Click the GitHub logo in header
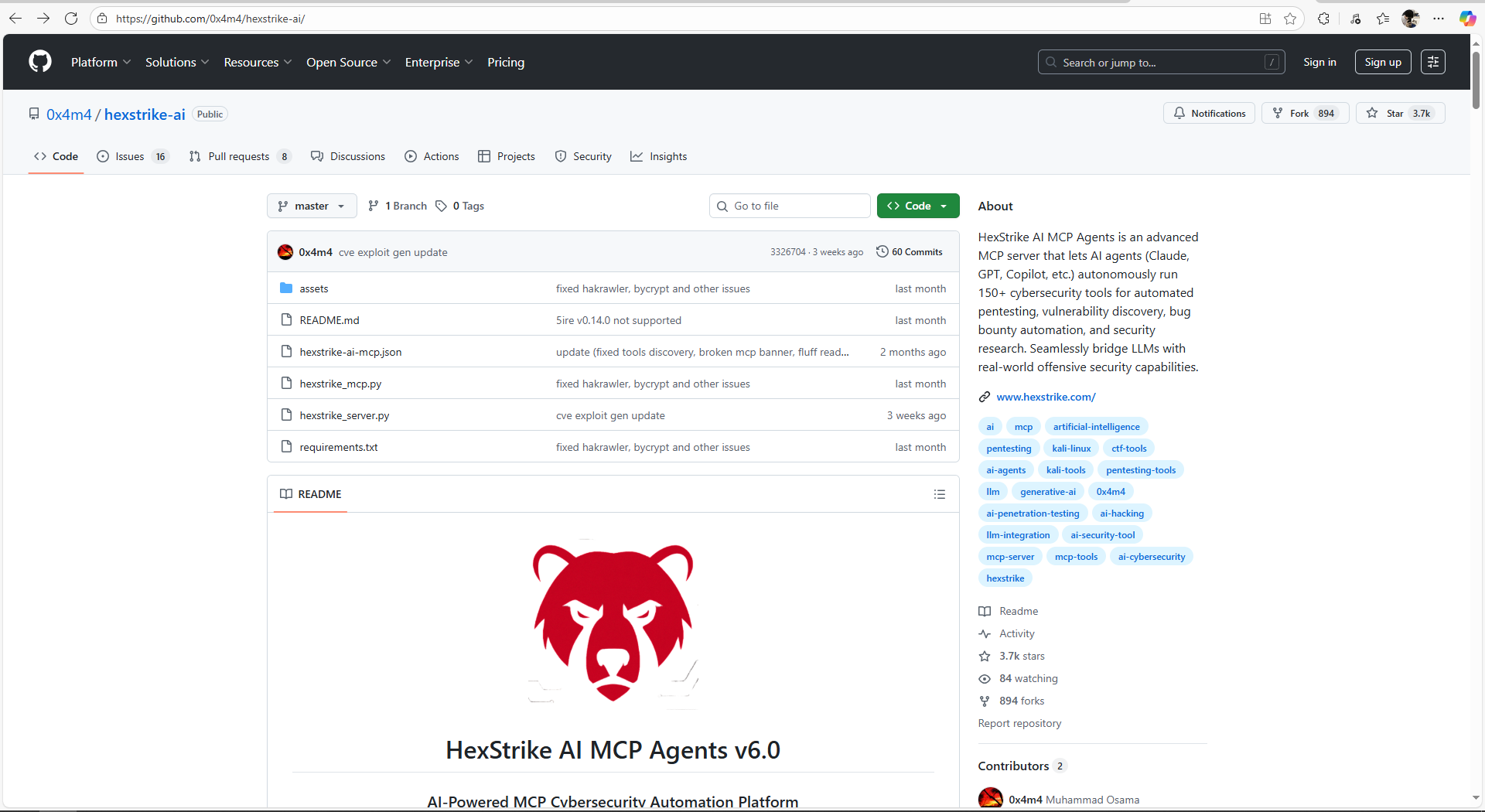Image resolution: width=1485 pixels, height=812 pixels. click(x=40, y=62)
